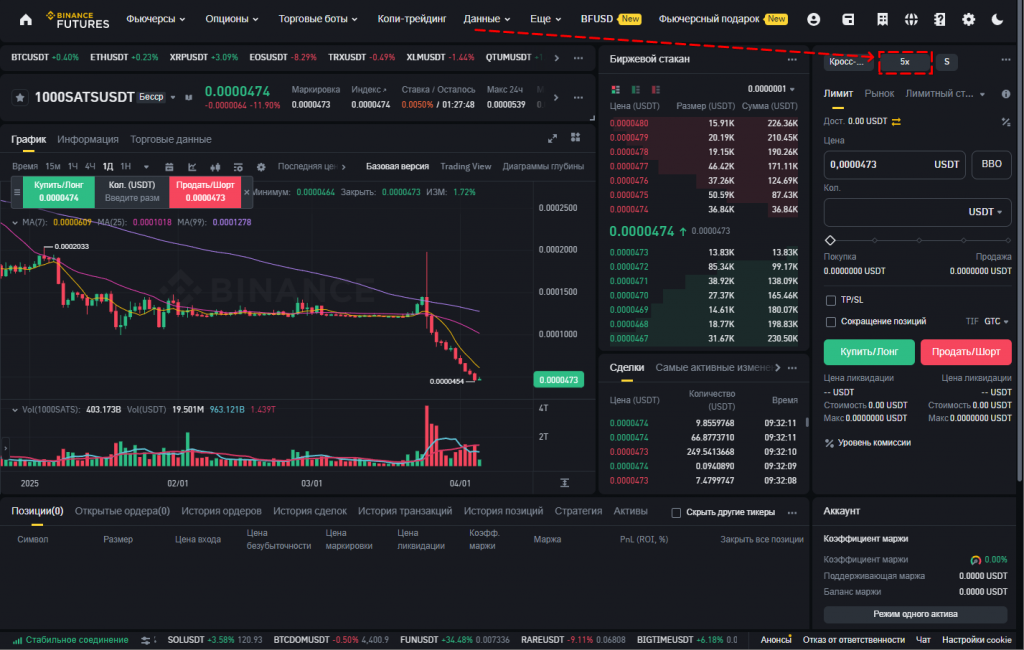Screen dimensions: 1024x650
Task: Show only bids order book view
Action: [x=635, y=89]
